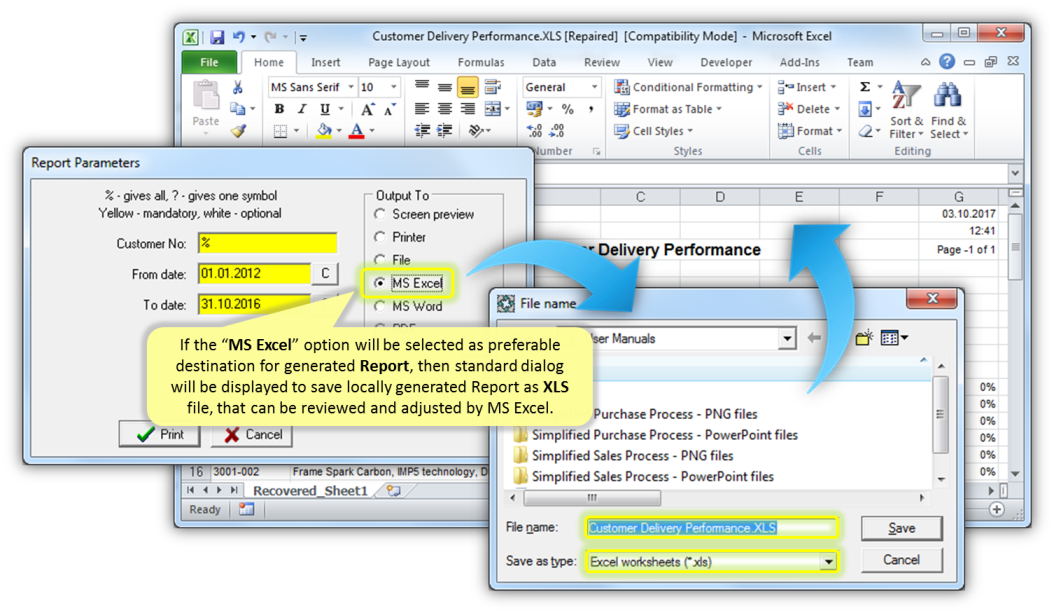
Task: Click the Merge & Center icon
Action: [x=493, y=109]
